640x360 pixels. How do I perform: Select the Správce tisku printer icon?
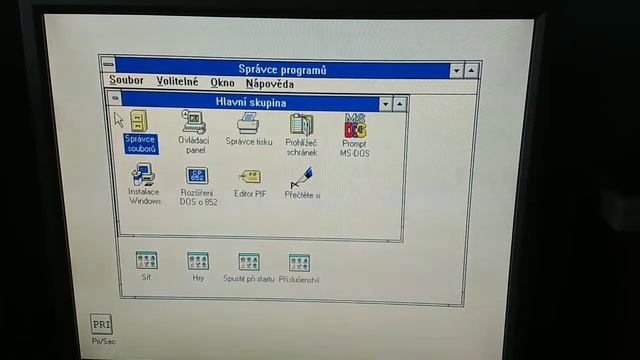pos(248,123)
